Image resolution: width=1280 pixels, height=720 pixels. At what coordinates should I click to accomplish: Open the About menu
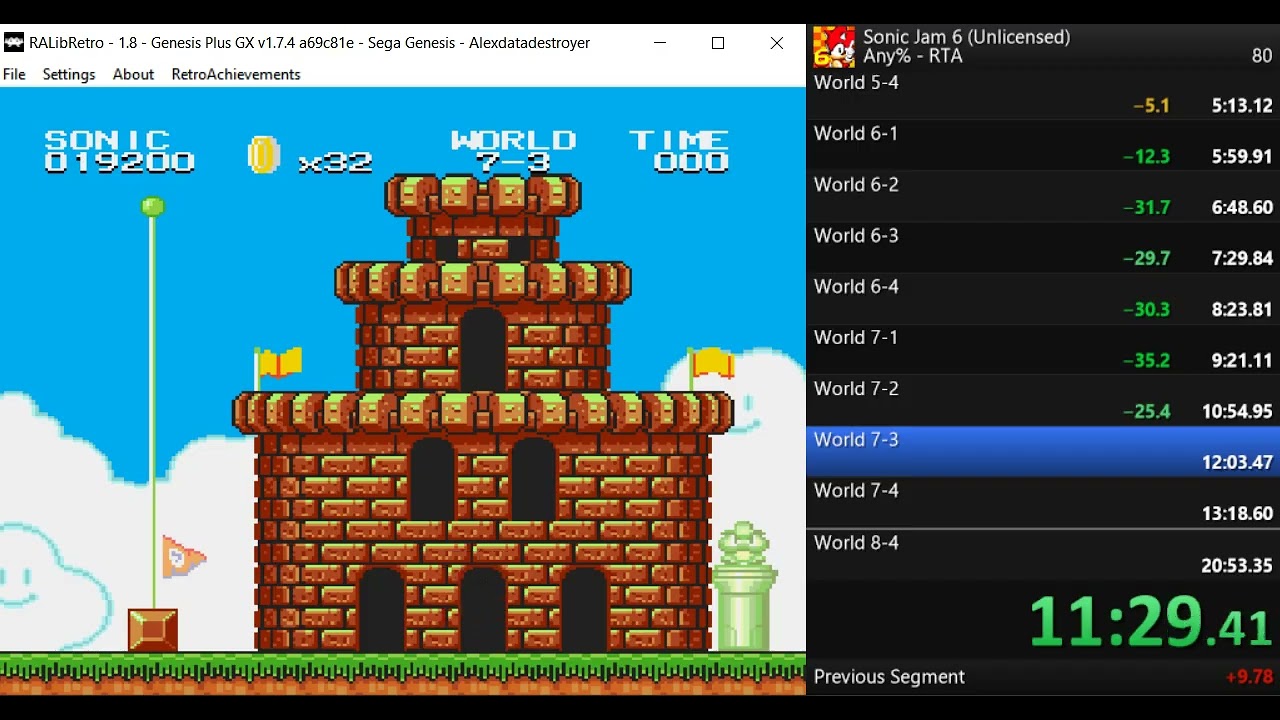(x=133, y=74)
